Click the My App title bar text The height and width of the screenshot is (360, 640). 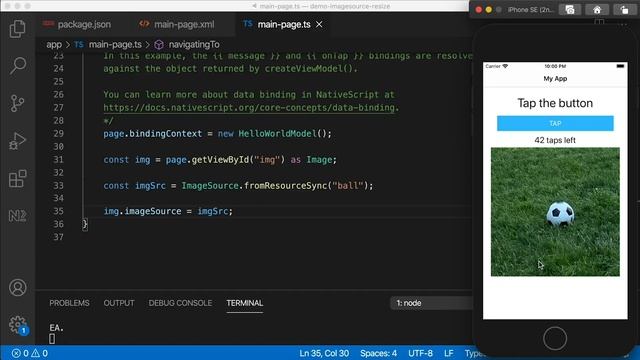555,78
